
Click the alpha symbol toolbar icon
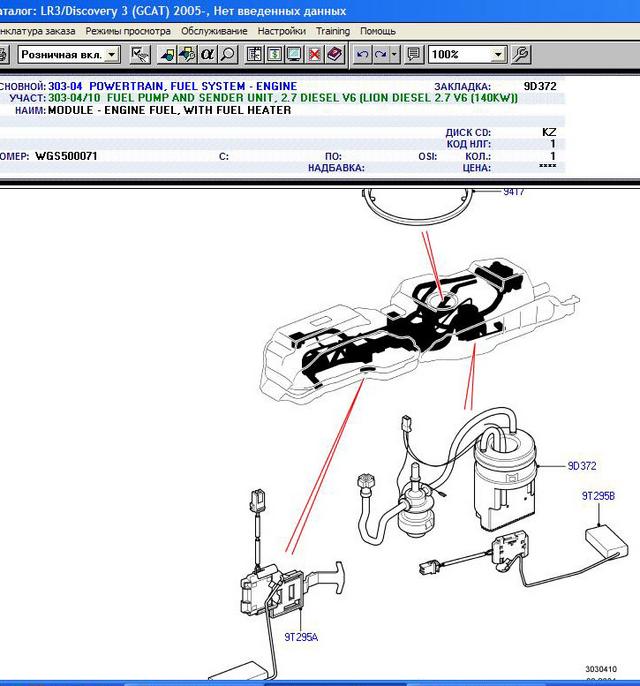pos(207,55)
